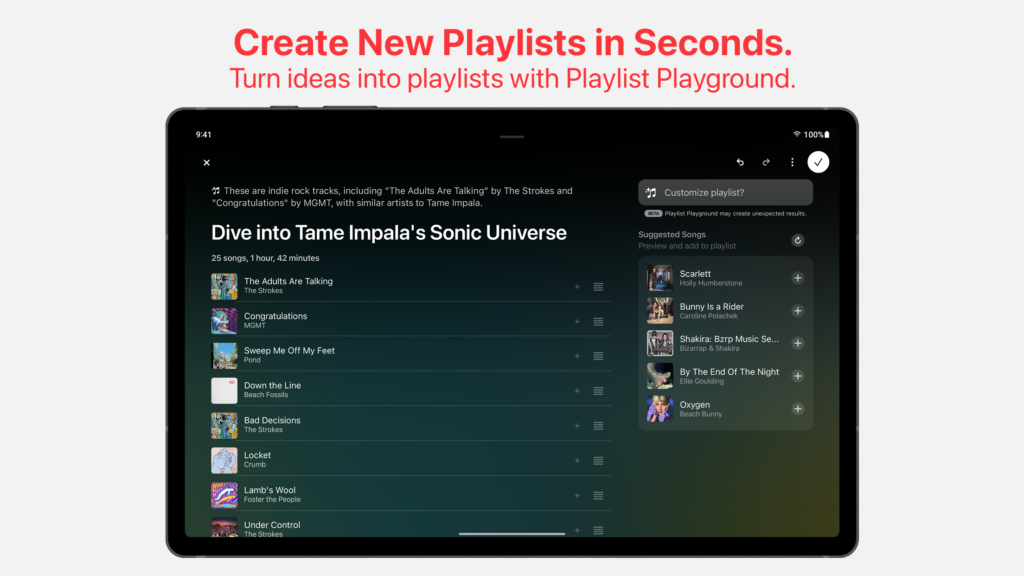This screenshot has height=576, width=1024.
Task: Open Lamb's Wool album art thumbnail
Action: [224, 496]
